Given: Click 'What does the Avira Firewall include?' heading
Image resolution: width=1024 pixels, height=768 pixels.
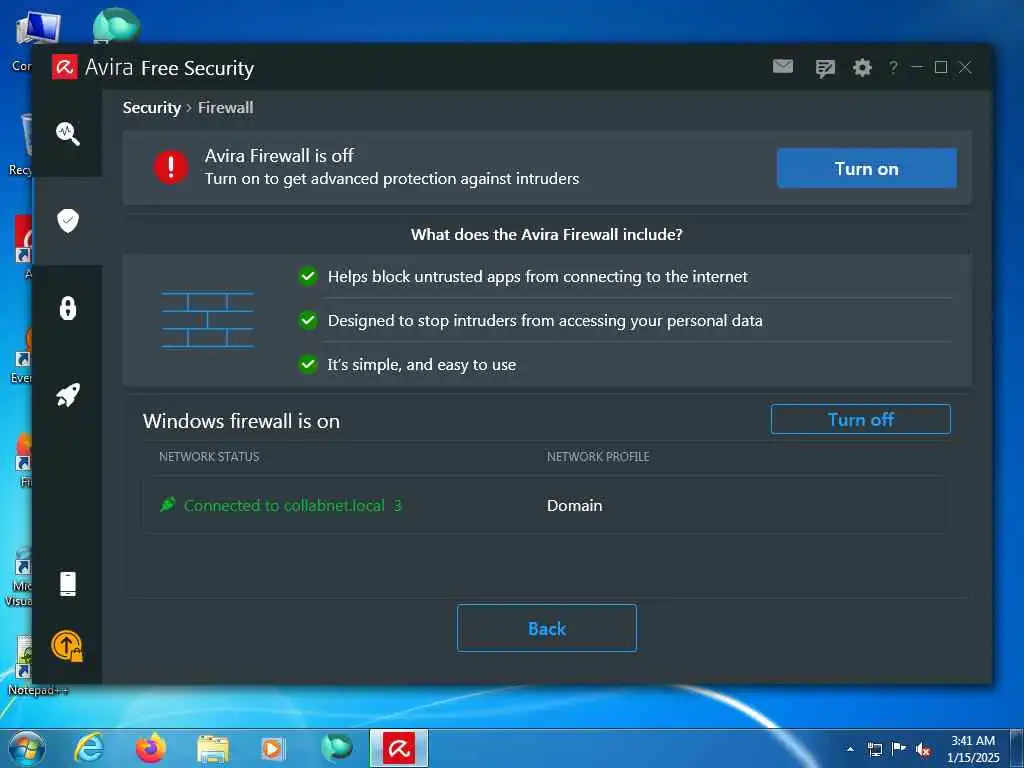Looking at the screenshot, I should tap(547, 234).
